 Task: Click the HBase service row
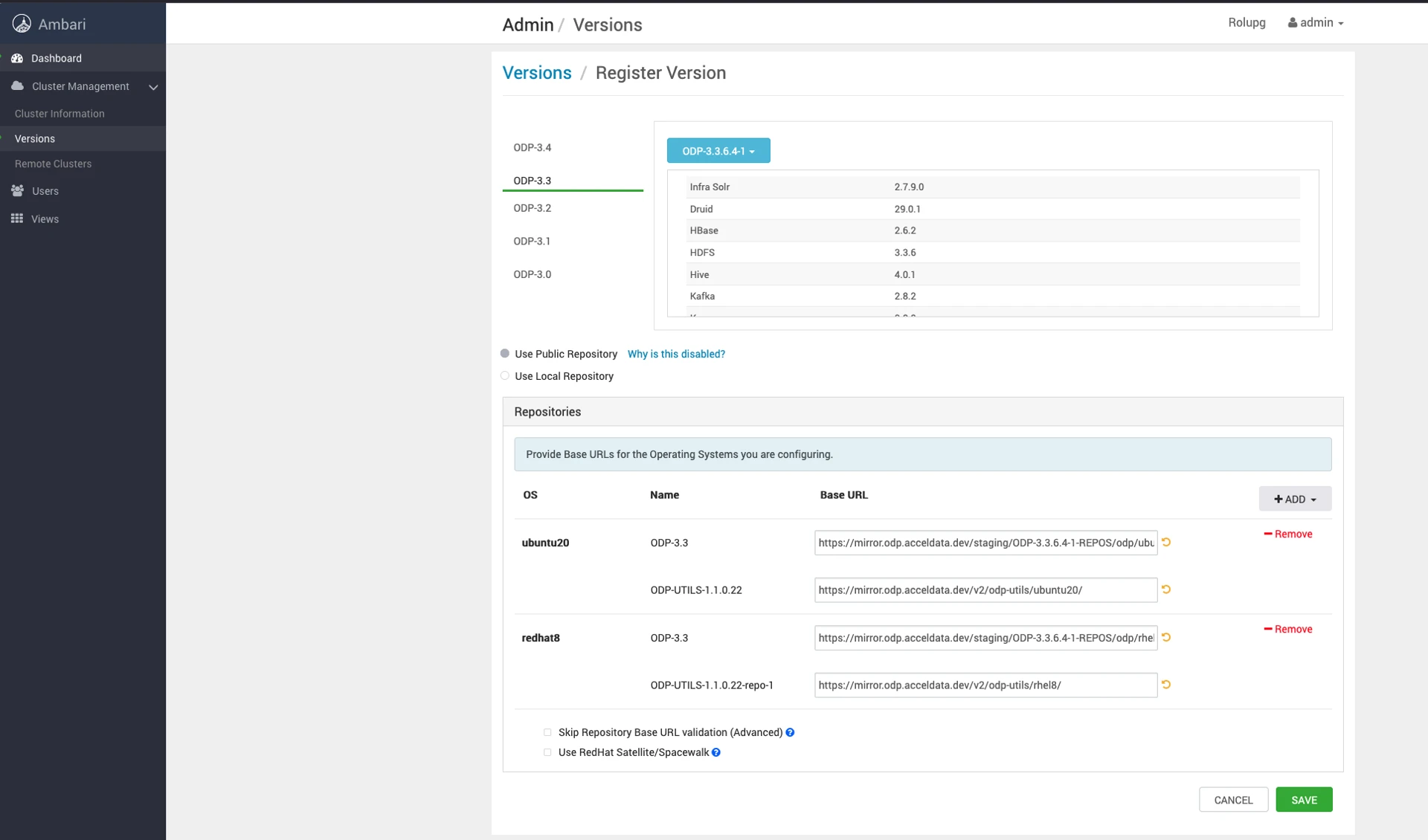(x=993, y=230)
